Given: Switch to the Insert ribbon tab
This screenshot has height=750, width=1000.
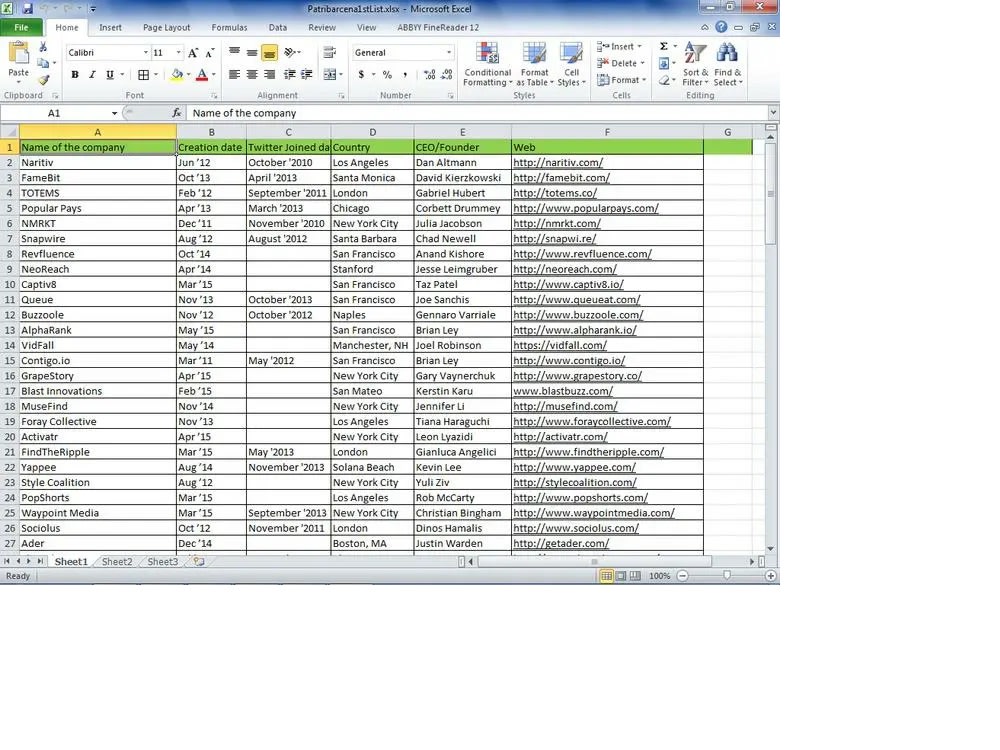Looking at the screenshot, I should pyautogui.click(x=110, y=27).
